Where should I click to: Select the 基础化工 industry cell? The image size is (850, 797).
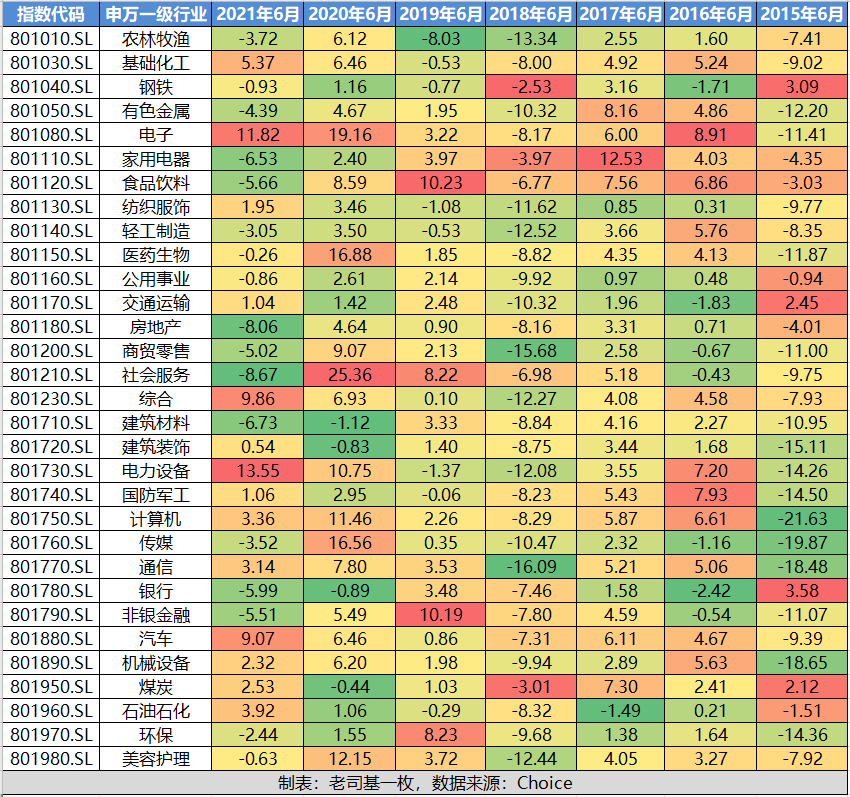pyautogui.click(x=156, y=63)
